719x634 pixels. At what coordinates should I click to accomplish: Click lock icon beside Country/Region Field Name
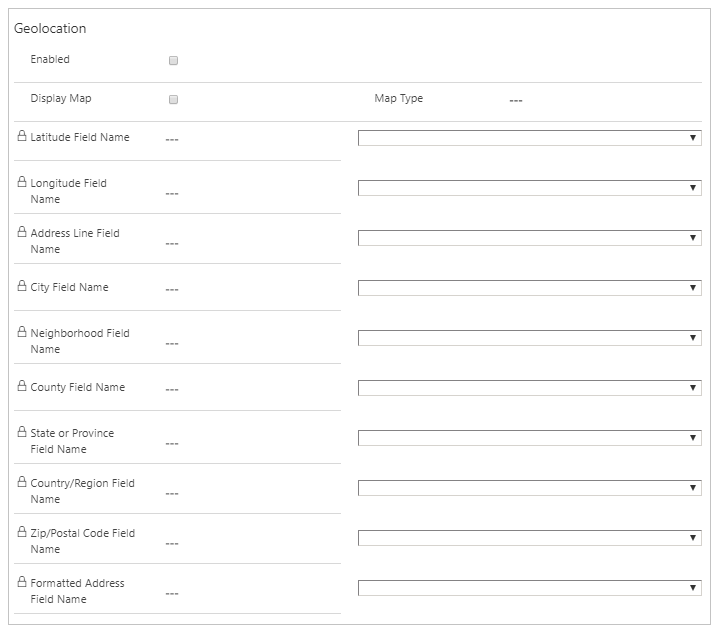tap(22, 482)
